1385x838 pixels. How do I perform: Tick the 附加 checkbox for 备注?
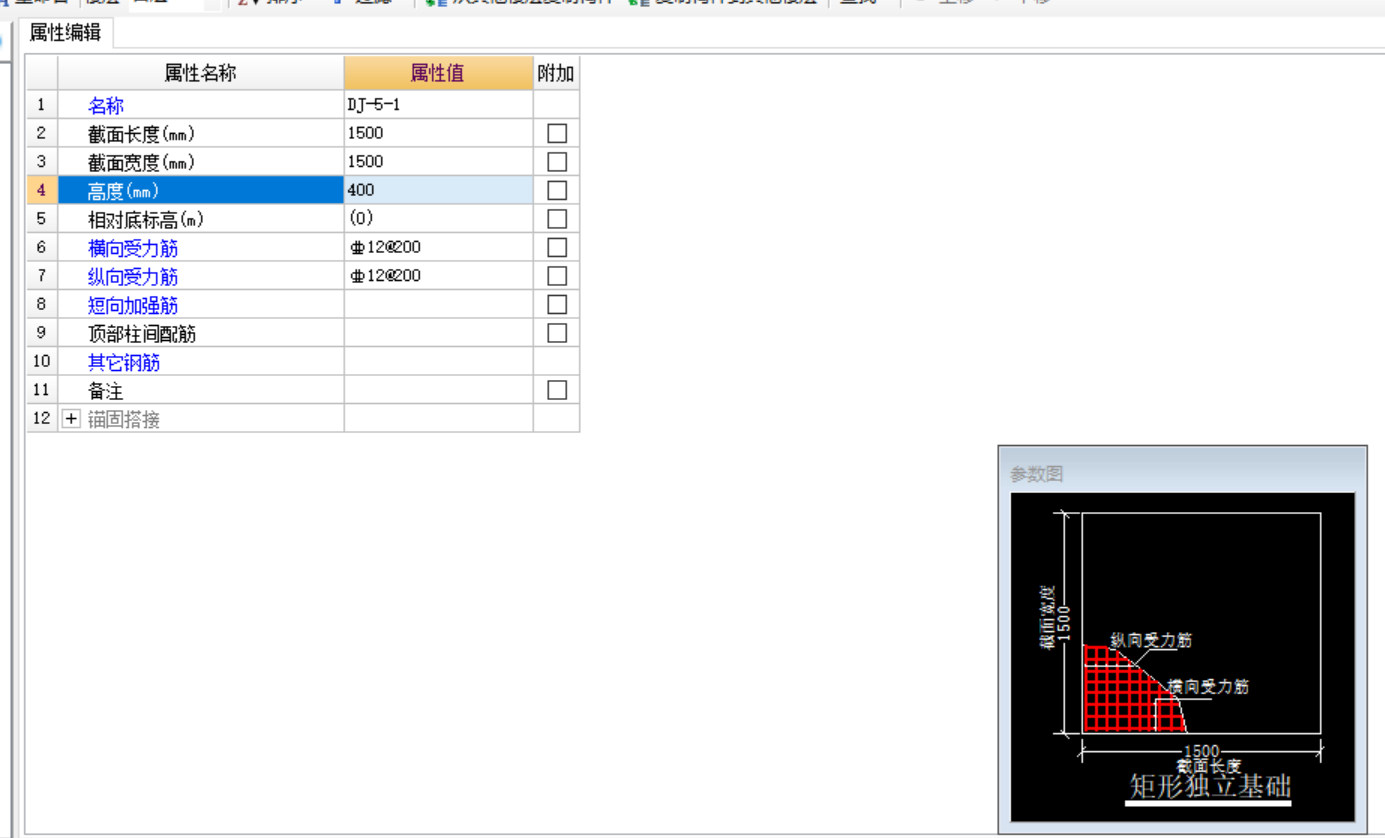pos(557,390)
